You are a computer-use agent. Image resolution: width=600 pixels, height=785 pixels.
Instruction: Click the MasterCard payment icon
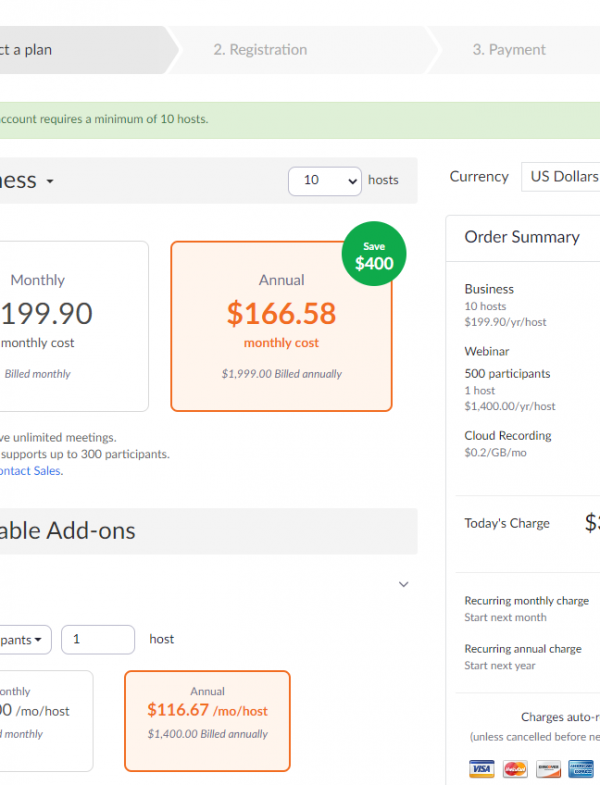pos(515,768)
